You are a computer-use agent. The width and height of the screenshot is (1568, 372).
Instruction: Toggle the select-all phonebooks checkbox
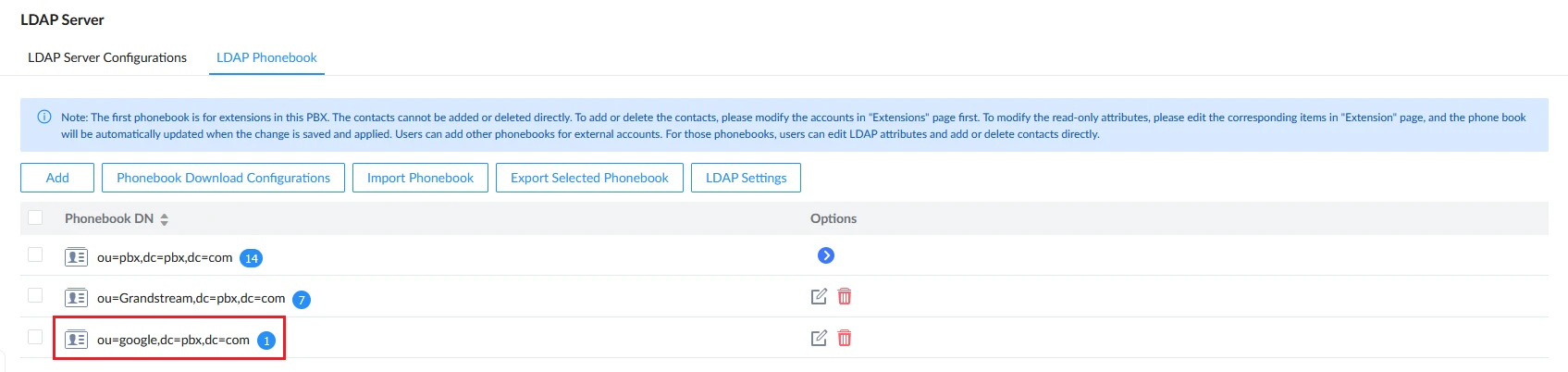[x=35, y=217]
